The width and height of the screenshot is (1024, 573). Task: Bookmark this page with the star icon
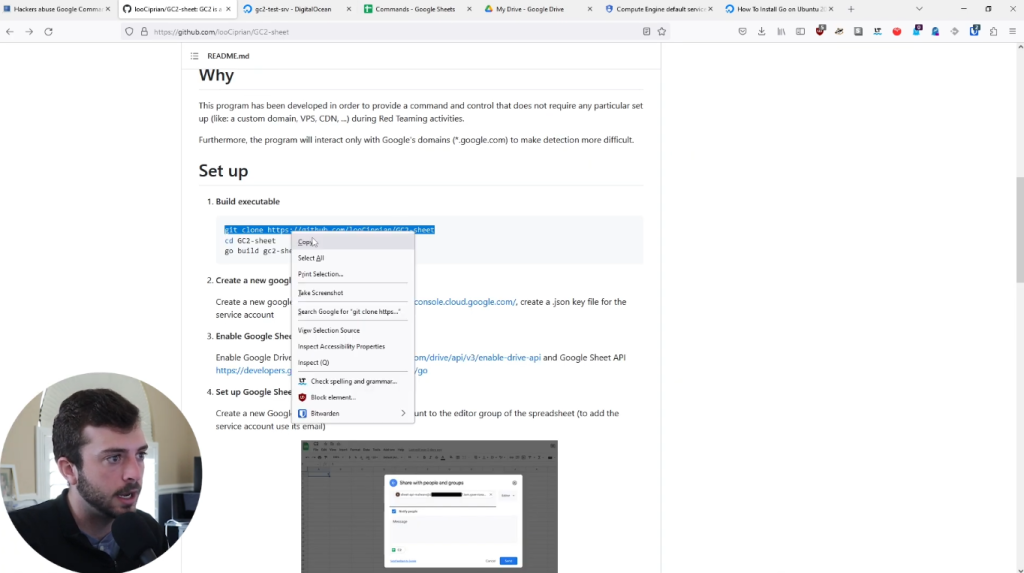pos(662,31)
